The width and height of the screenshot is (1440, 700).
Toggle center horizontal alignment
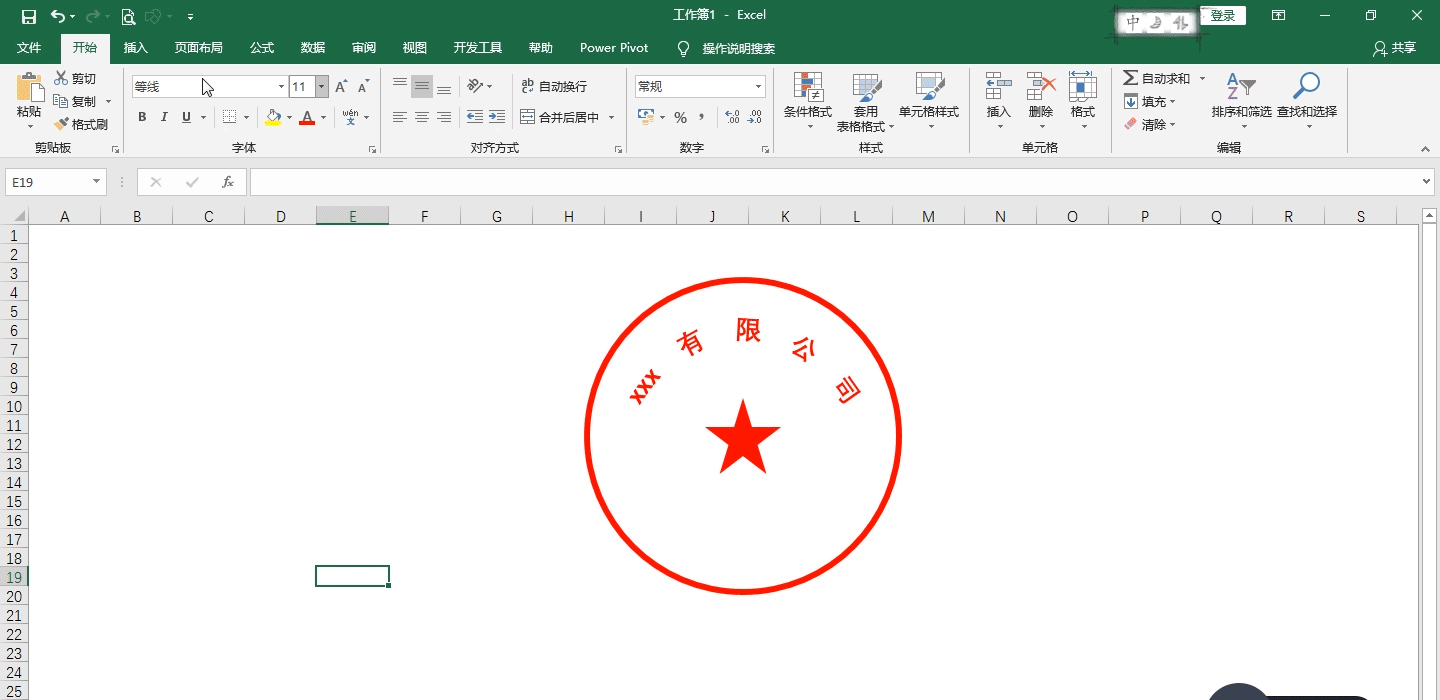pos(422,117)
